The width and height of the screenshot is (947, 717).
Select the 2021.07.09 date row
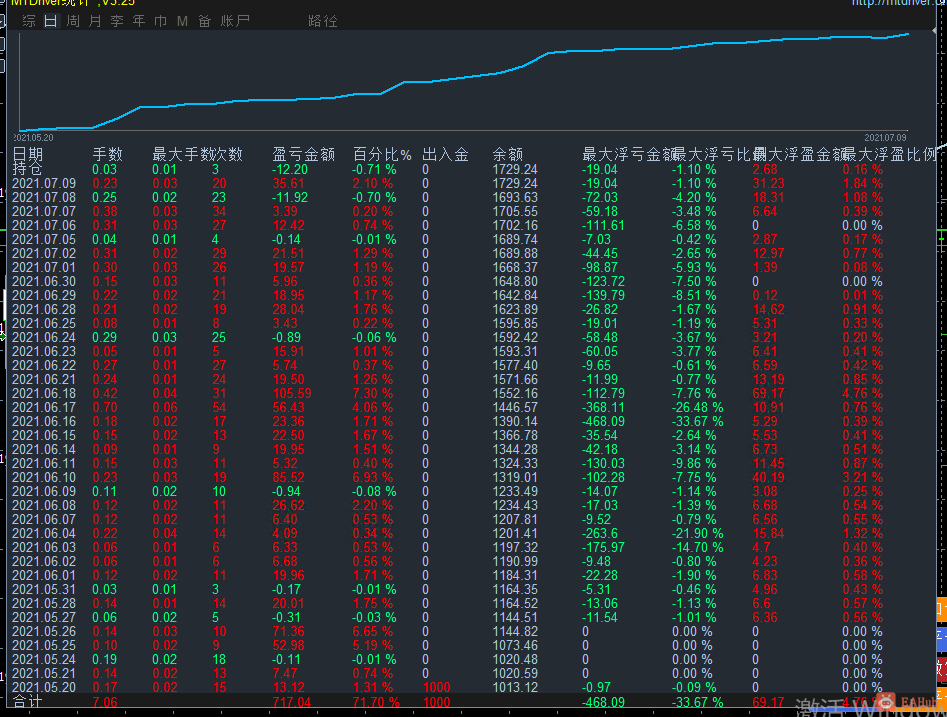(x=44, y=183)
